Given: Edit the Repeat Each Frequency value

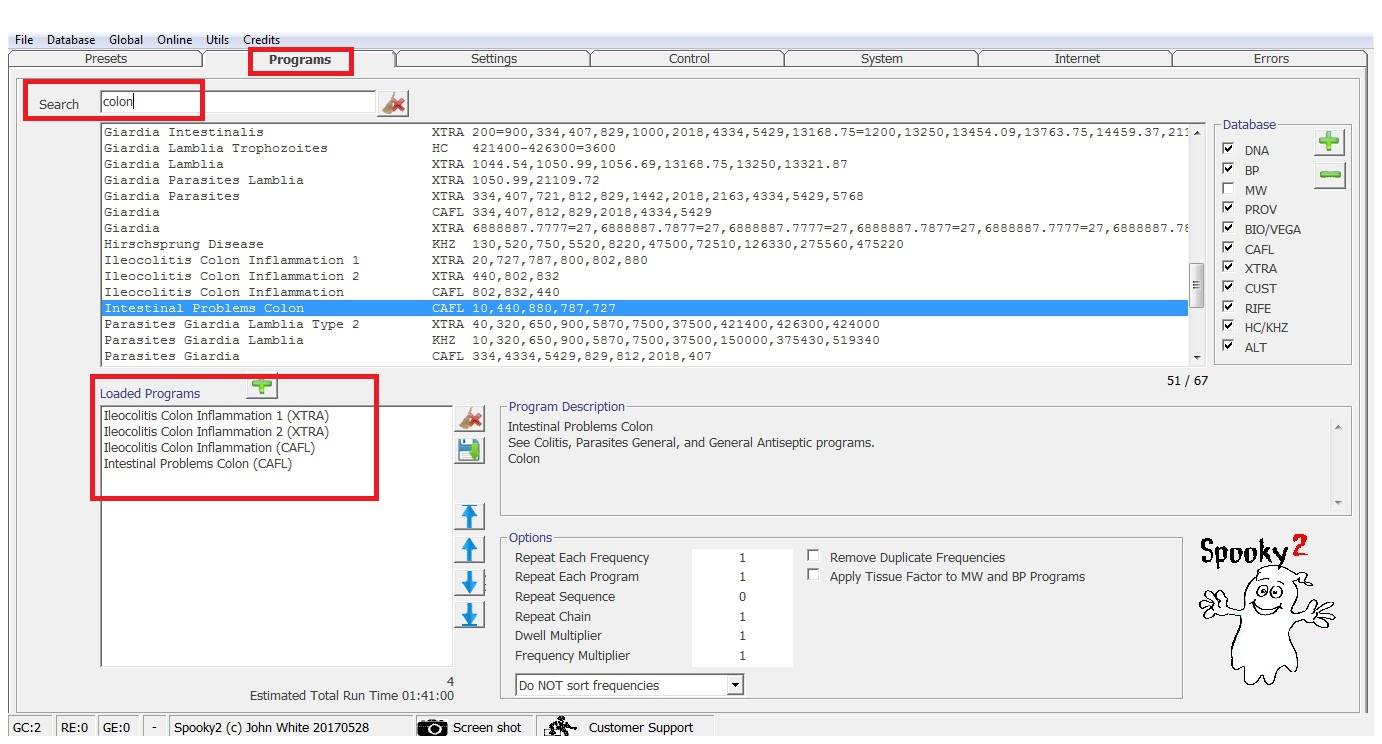Looking at the screenshot, I should [x=742, y=557].
